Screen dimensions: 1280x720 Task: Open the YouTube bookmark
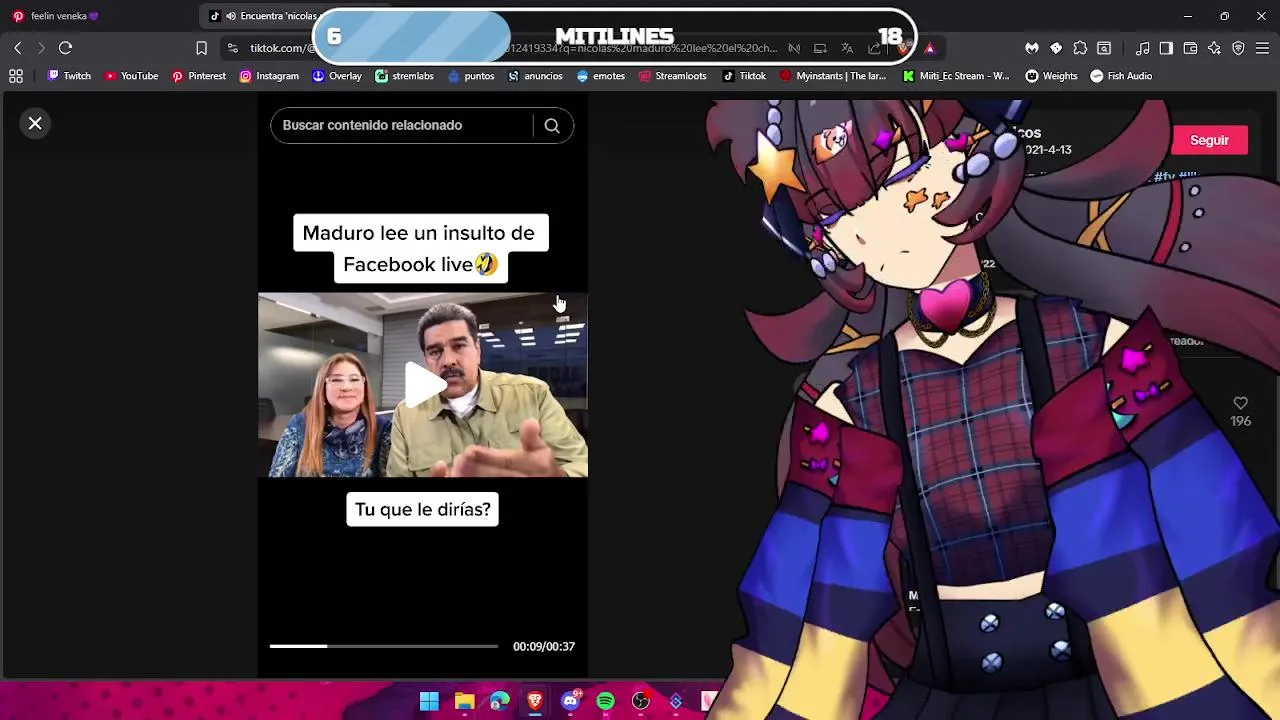[131, 76]
